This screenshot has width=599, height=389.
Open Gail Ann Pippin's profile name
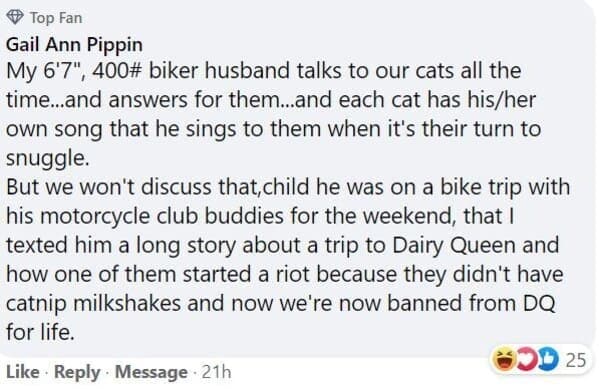(74, 45)
